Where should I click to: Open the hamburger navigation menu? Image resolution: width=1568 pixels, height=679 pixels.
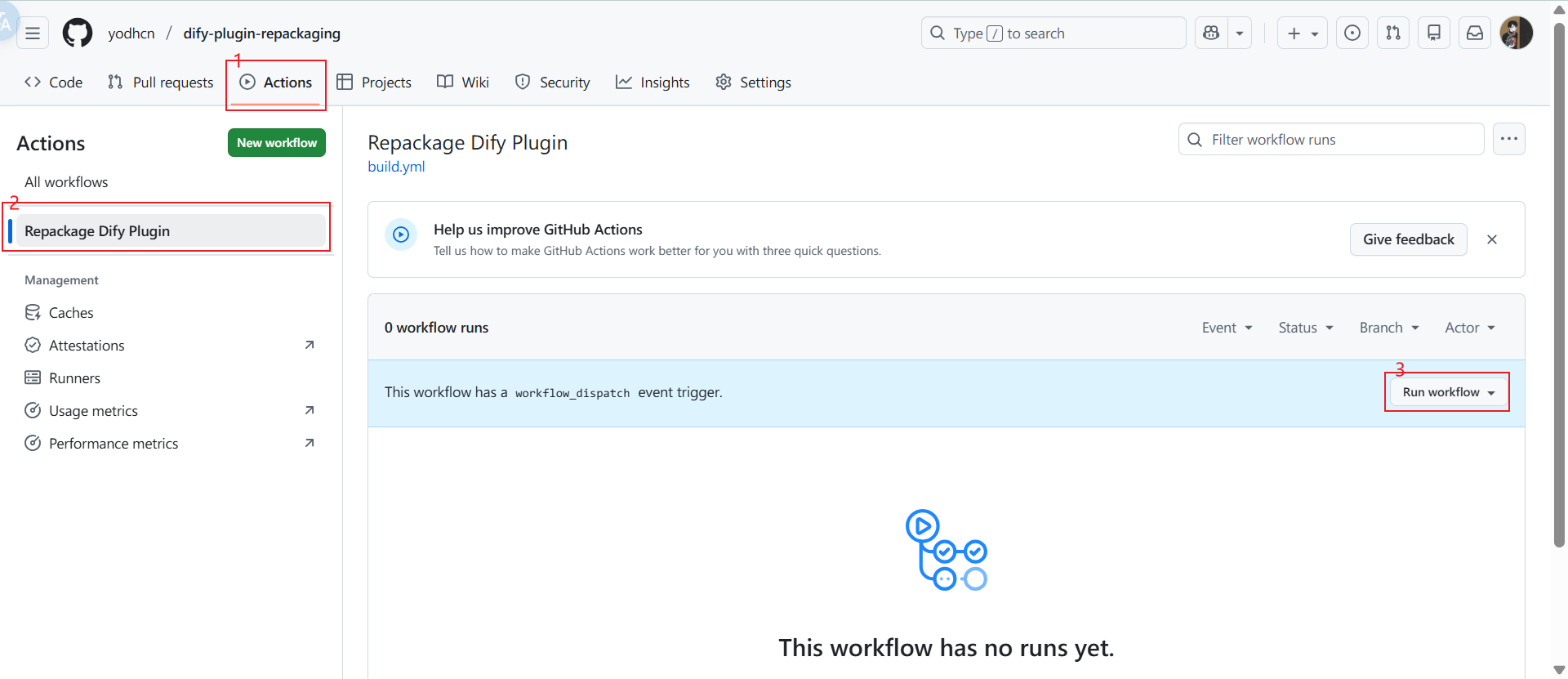(33, 34)
